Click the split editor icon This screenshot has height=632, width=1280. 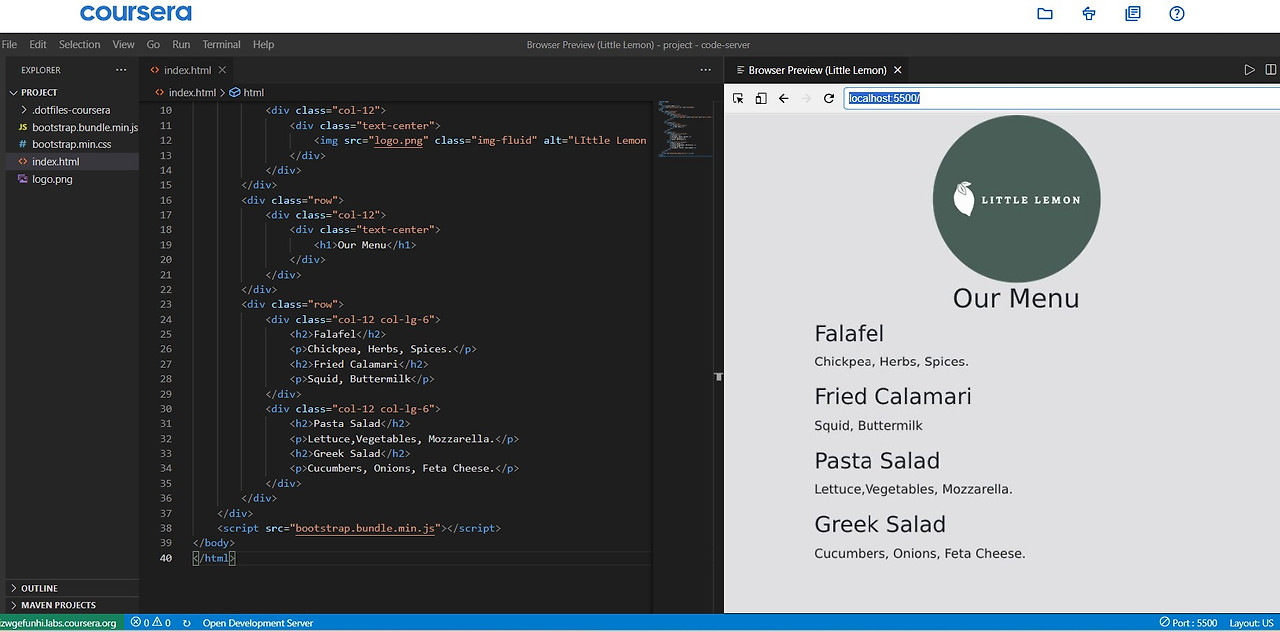pyautogui.click(x=1271, y=70)
